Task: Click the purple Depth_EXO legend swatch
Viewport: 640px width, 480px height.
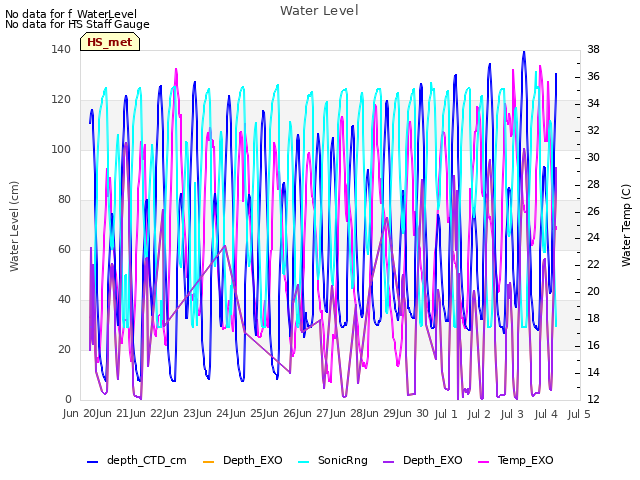Action: point(389,462)
